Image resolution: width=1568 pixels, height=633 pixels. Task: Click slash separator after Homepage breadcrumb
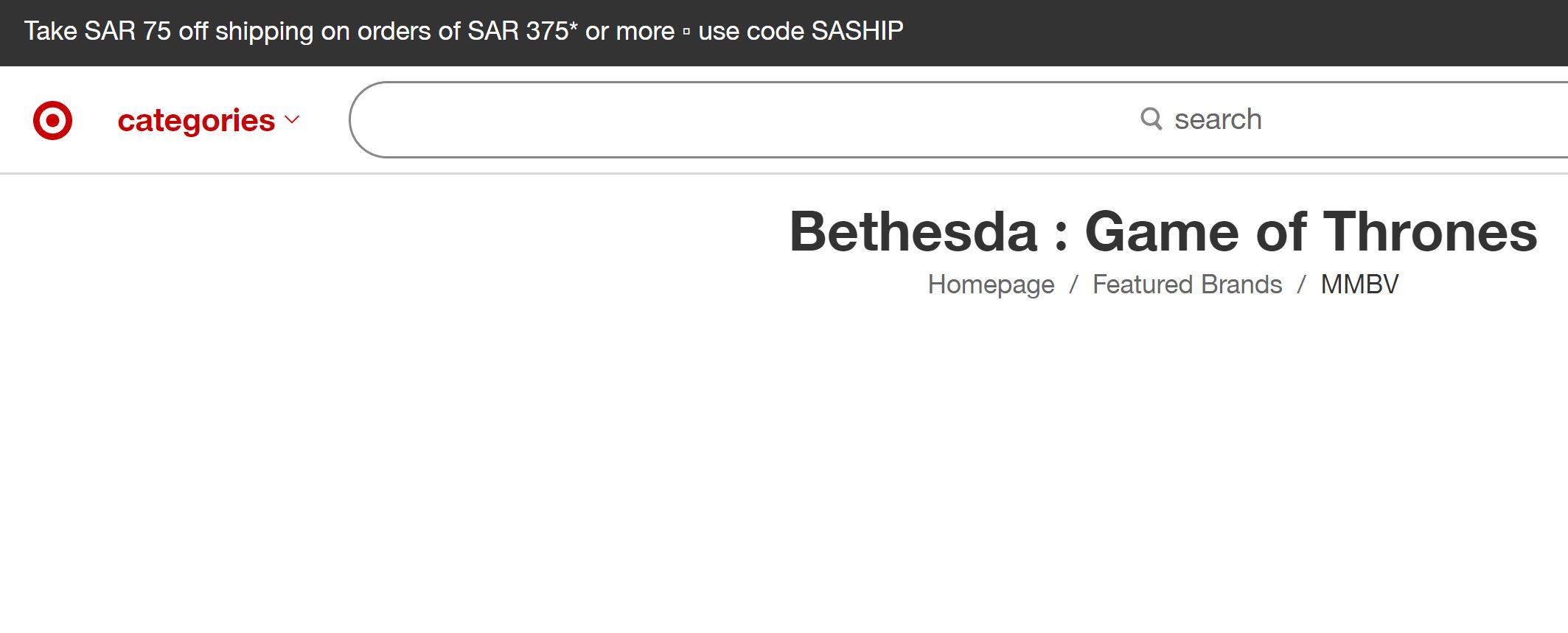click(1073, 284)
